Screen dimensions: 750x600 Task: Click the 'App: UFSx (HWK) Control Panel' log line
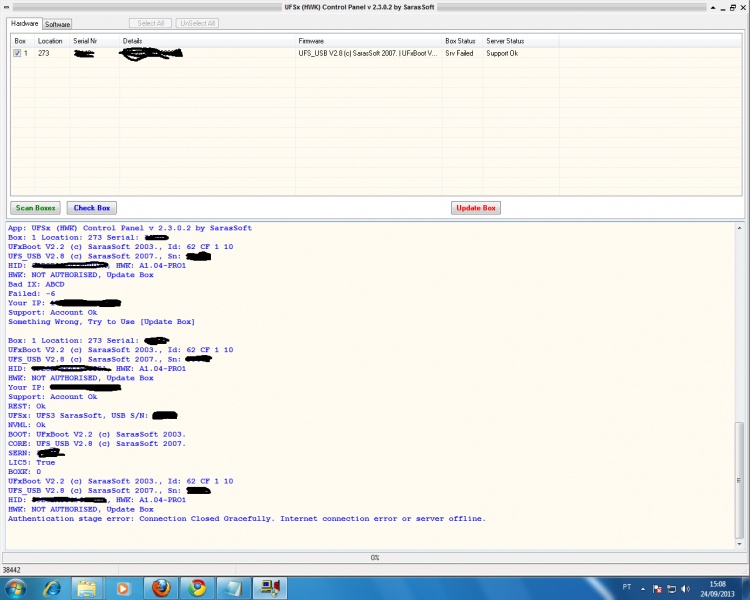(130, 228)
